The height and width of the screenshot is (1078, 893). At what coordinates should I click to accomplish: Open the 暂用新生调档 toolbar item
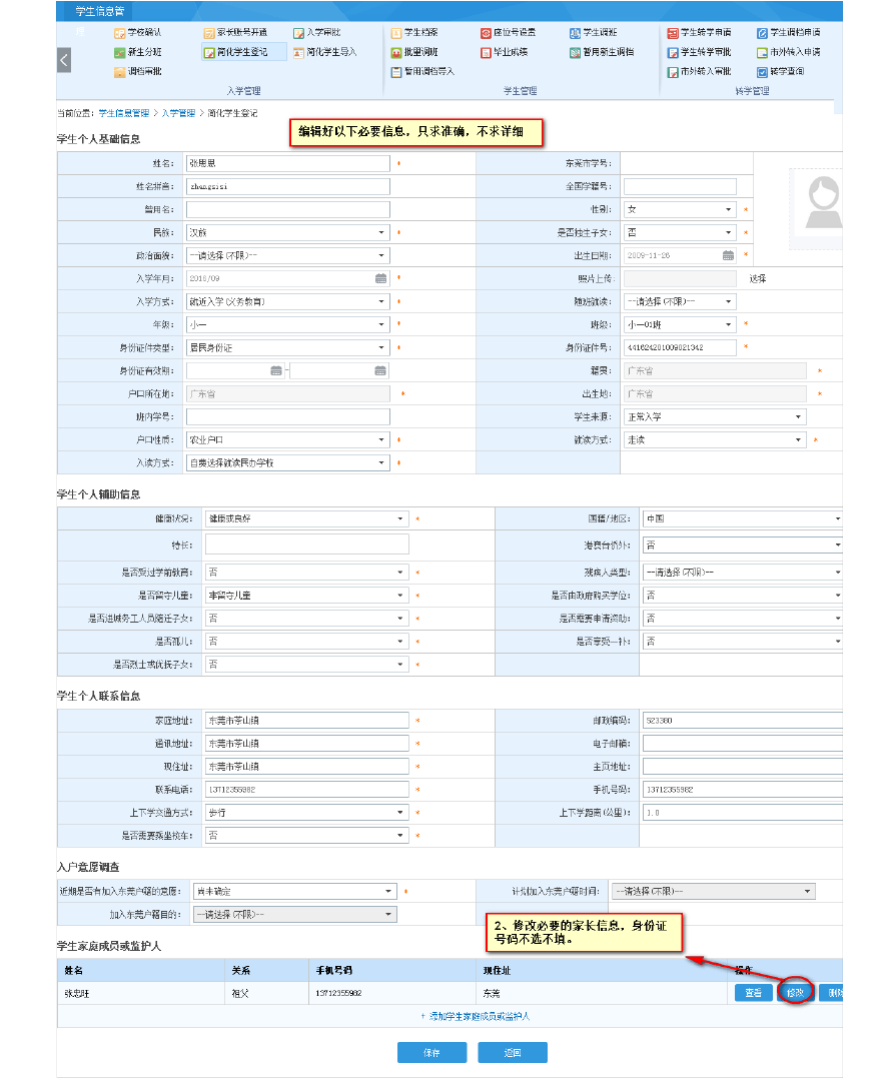click(601, 52)
